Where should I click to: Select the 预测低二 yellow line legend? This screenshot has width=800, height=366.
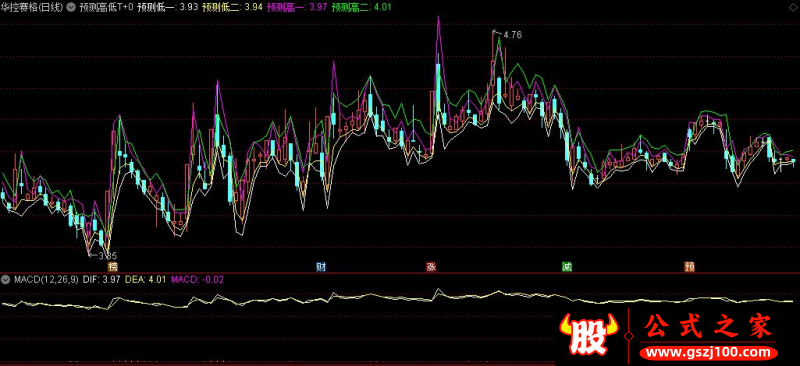[x=232, y=8]
